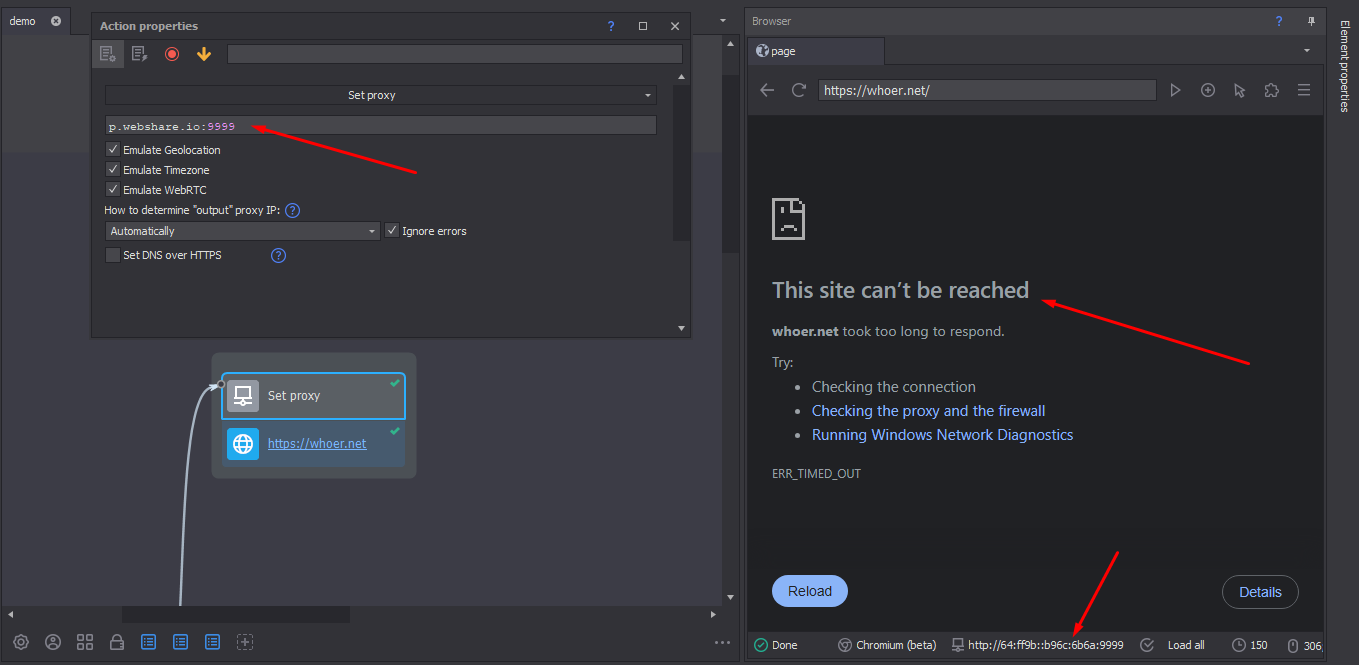The width and height of the screenshot is (1359, 665).
Task: Click the dashed-square add block icon
Action: pos(245,642)
